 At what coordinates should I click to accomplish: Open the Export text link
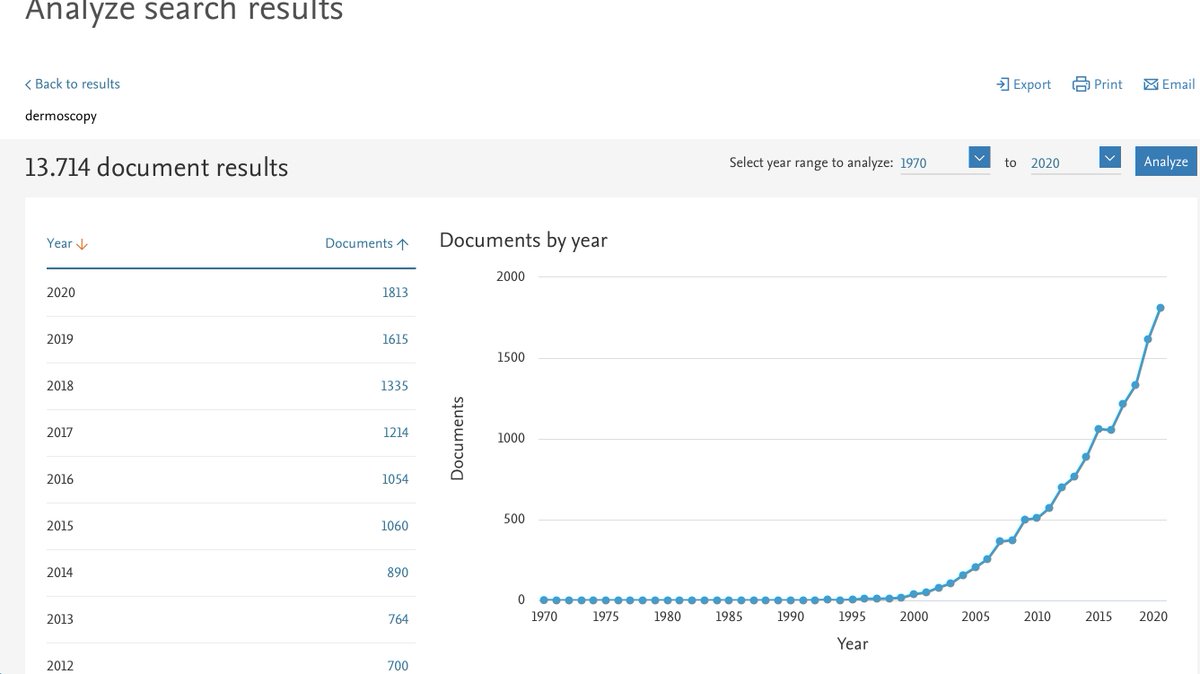pyautogui.click(x=1032, y=85)
